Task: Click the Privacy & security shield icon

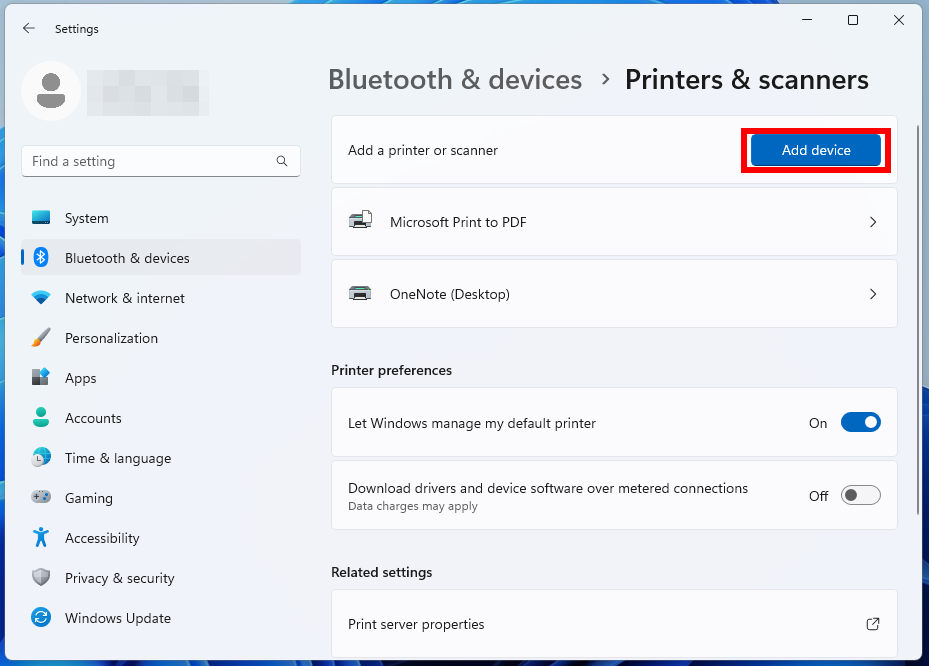Action: [x=41, y=577]
